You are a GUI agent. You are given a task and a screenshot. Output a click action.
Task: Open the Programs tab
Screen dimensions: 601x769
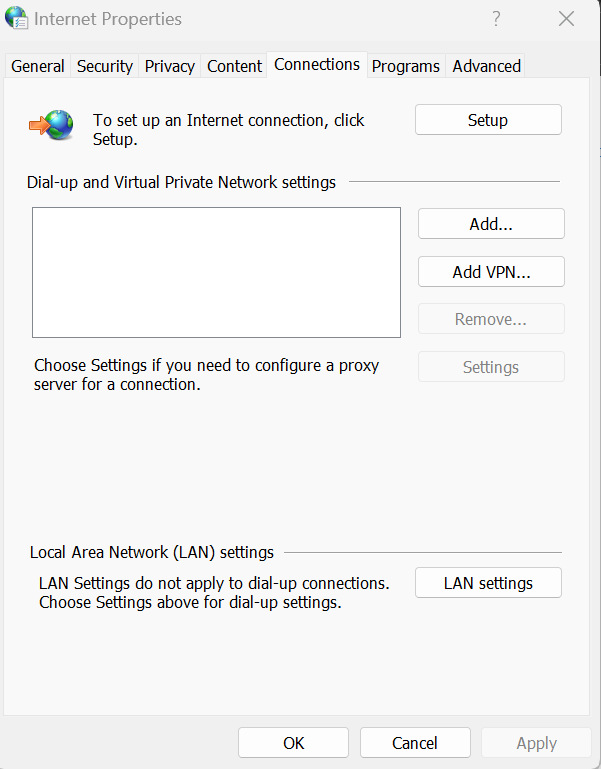tap(406, 66)
